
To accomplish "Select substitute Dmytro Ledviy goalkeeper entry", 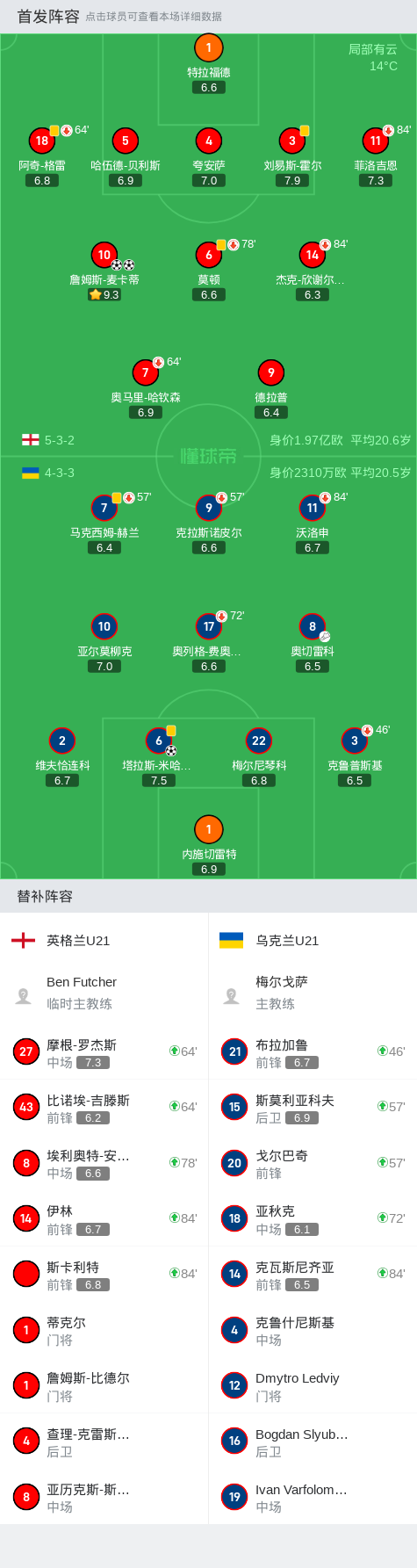I will [313, 1385].
